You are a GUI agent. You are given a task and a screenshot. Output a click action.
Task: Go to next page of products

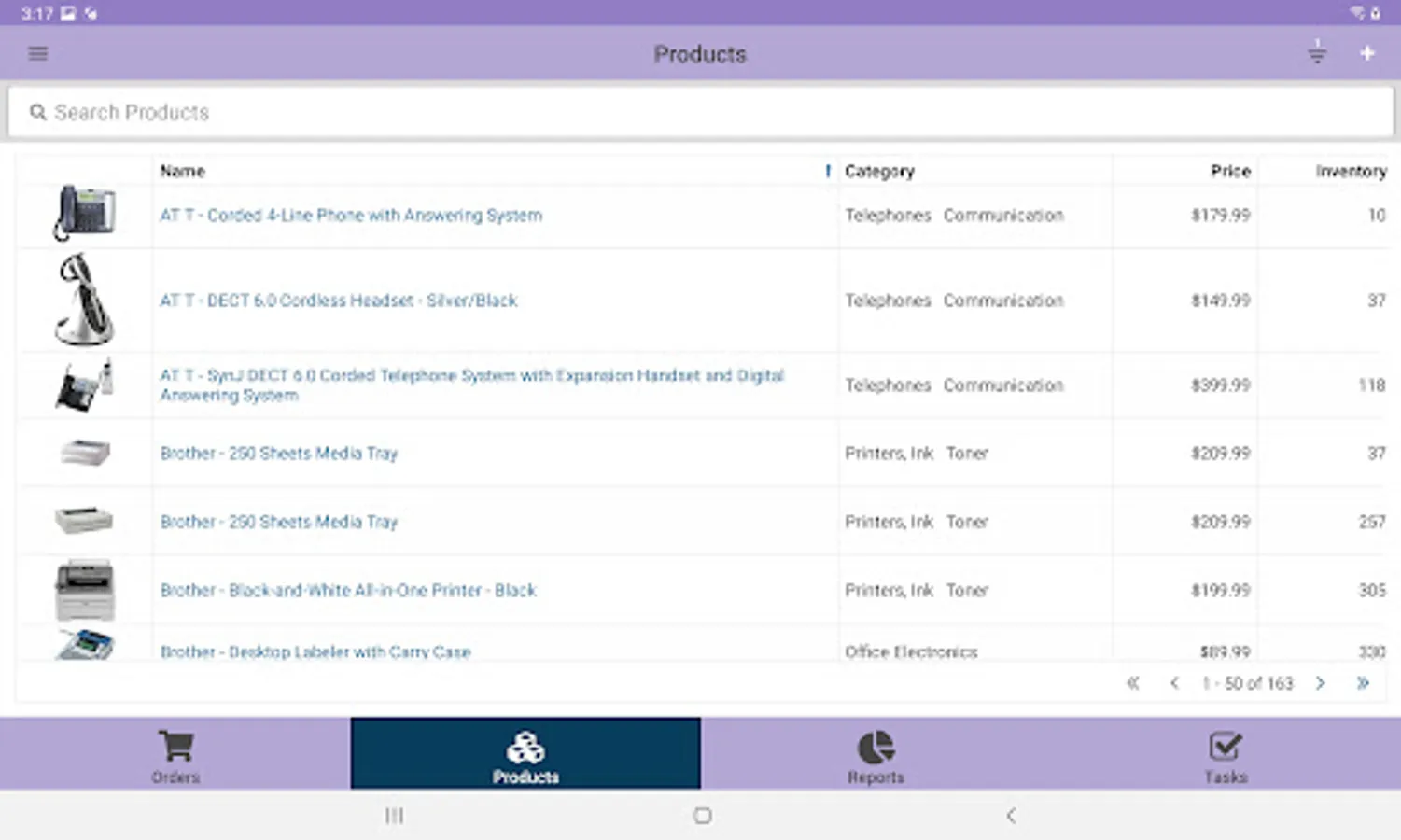tap(1320, 683)
